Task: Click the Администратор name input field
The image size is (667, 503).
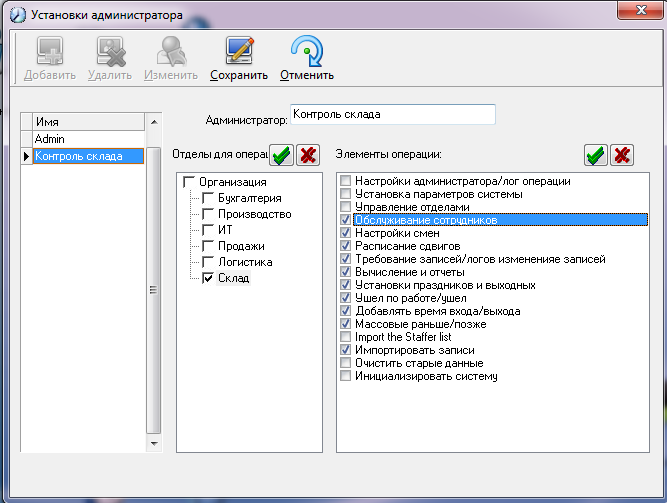Action: (393, 114)
